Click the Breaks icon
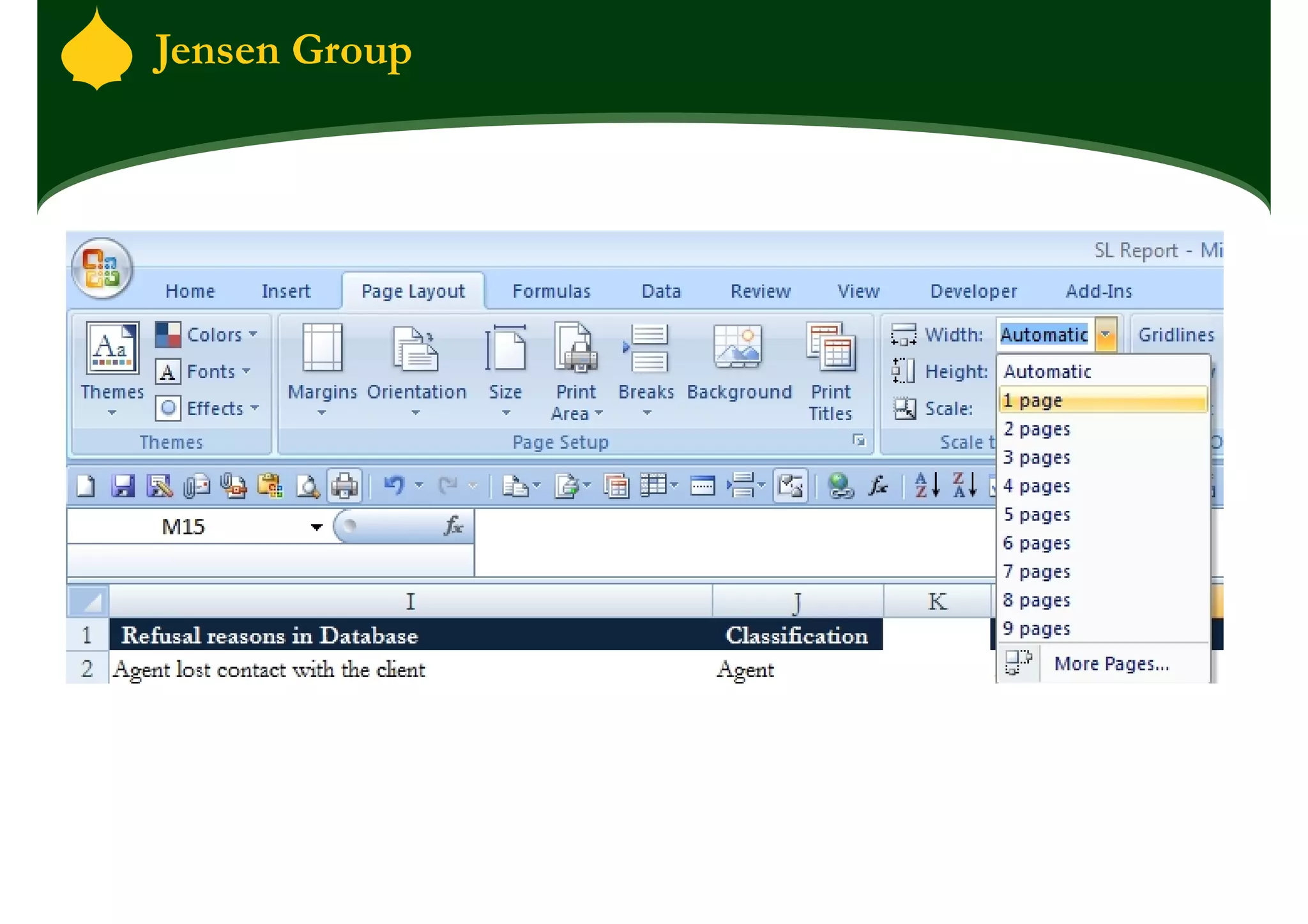 click(646, 349)
